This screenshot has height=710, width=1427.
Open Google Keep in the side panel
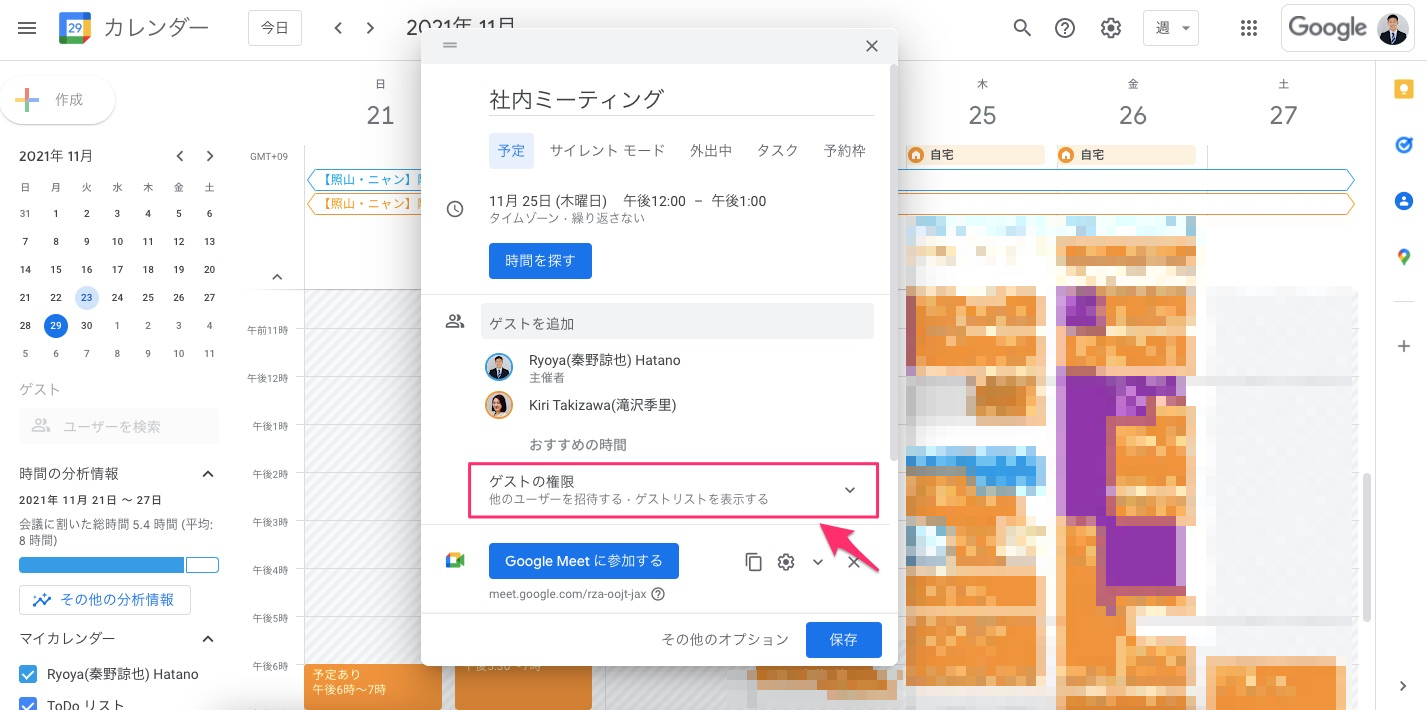pos(1403,90)
